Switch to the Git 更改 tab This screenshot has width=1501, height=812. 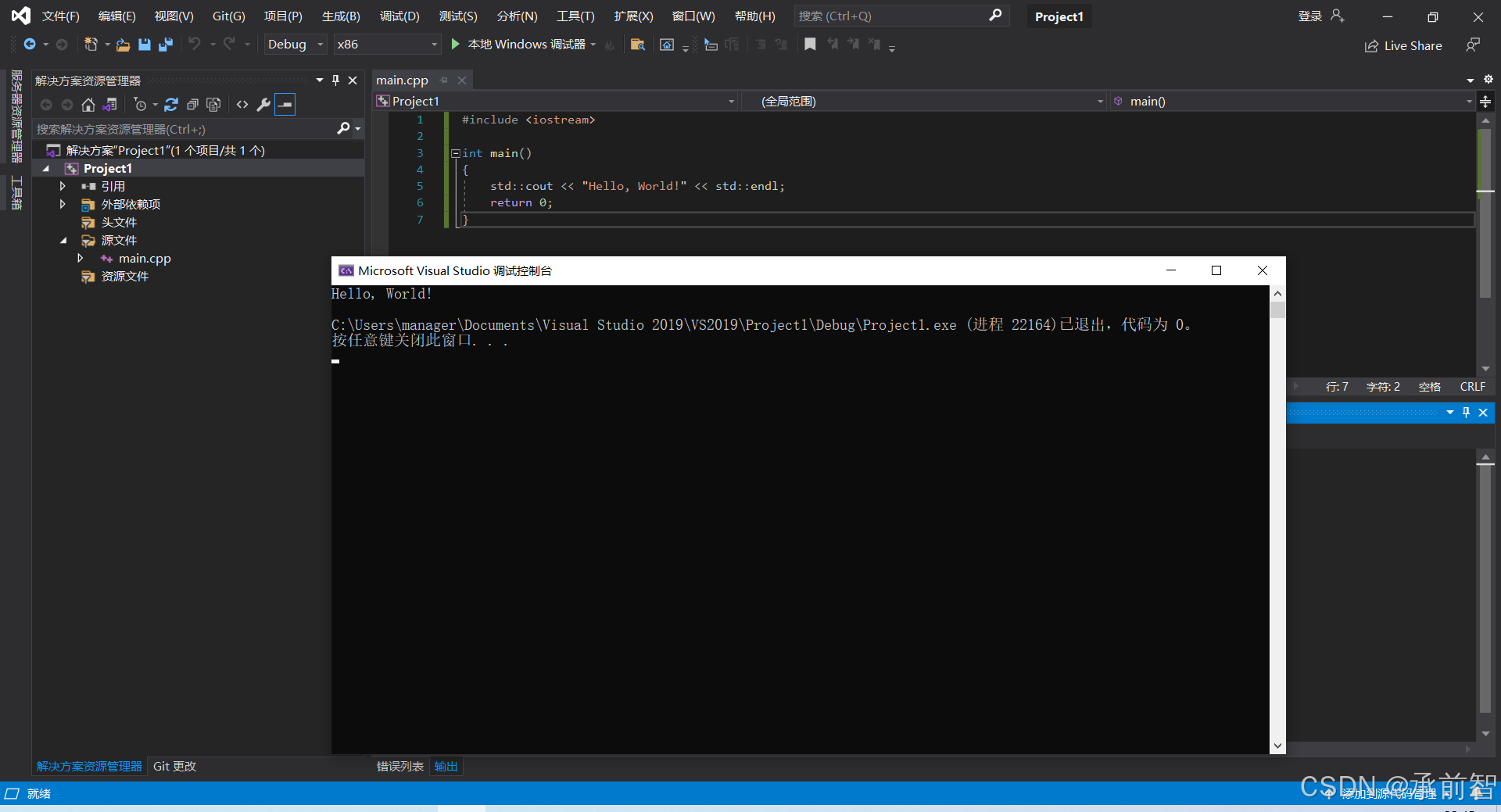click(174, 767)
